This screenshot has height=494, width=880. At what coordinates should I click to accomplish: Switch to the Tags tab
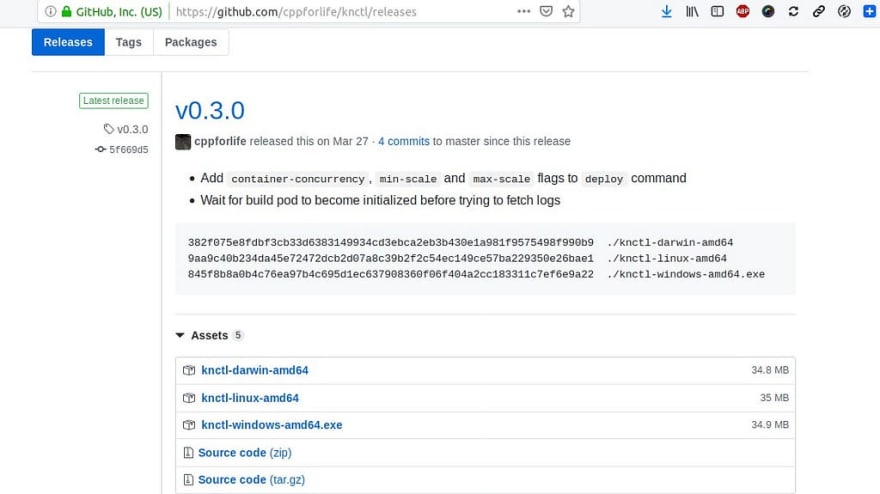point(129,42)
